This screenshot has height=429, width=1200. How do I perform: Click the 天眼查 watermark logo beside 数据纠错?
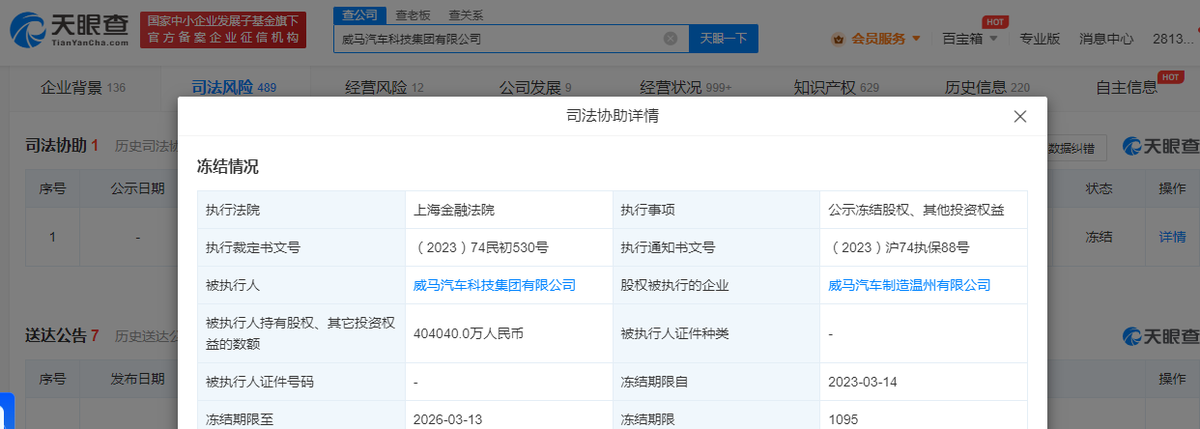(1161, 148)
